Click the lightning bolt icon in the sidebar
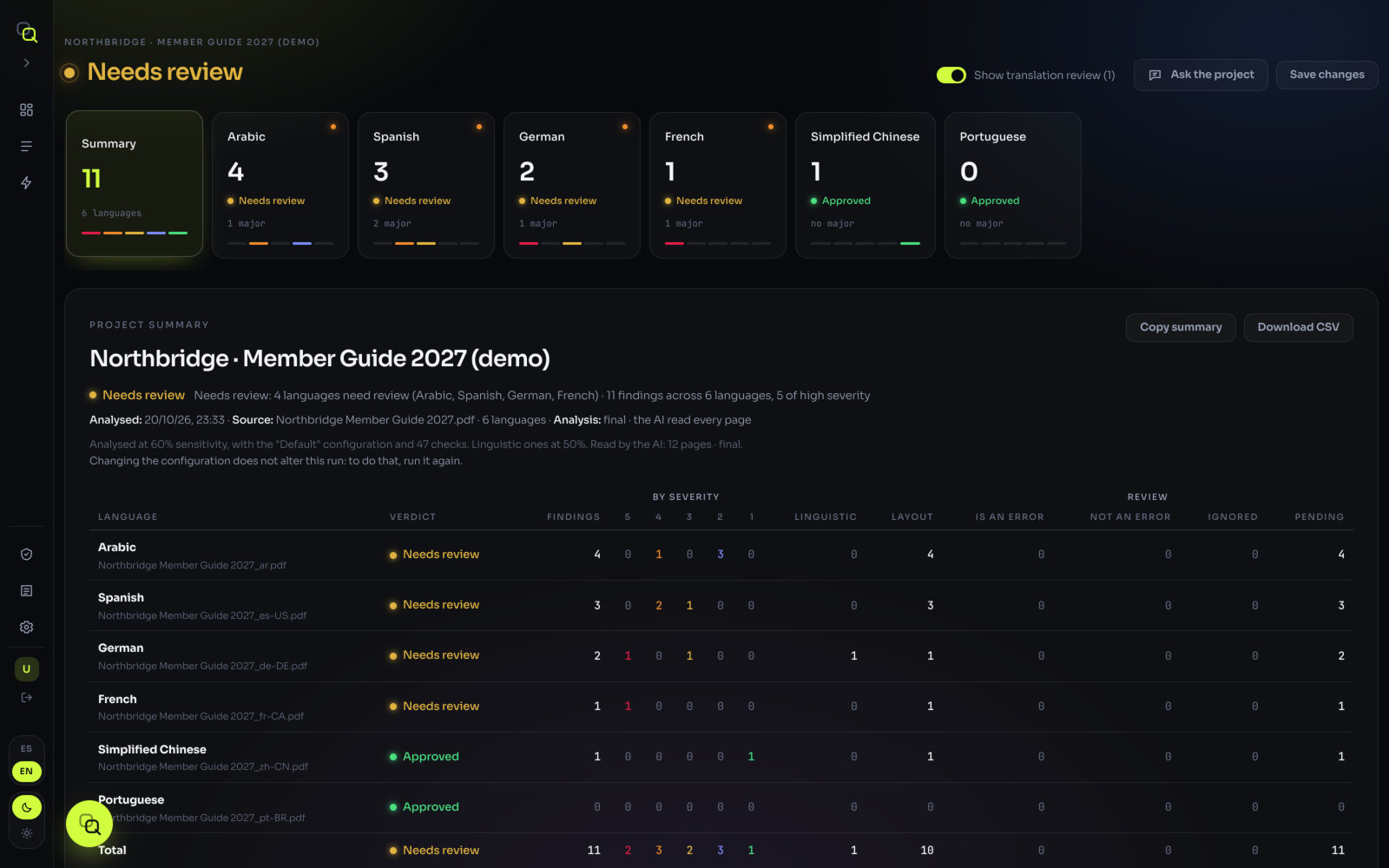Viewport: 1389px width, 868px height. (x=26, y=183)
